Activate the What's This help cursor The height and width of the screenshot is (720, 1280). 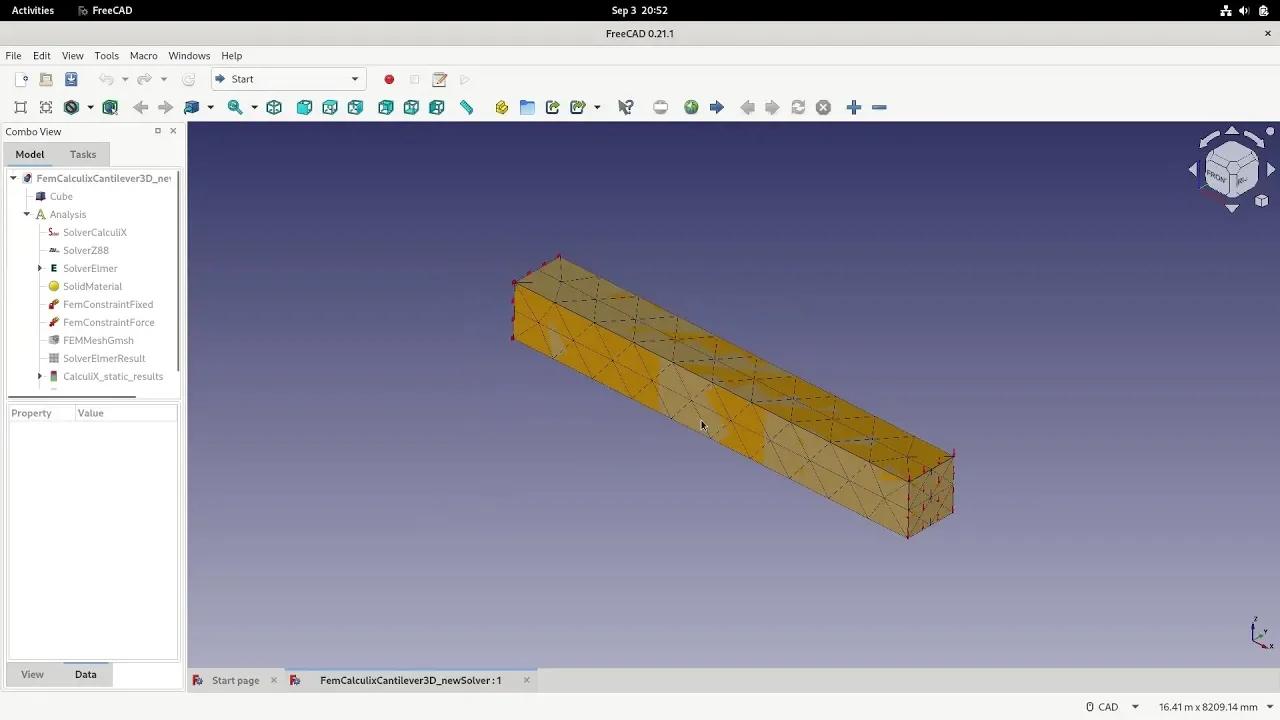pyautogui.click(x=626, y=107)
